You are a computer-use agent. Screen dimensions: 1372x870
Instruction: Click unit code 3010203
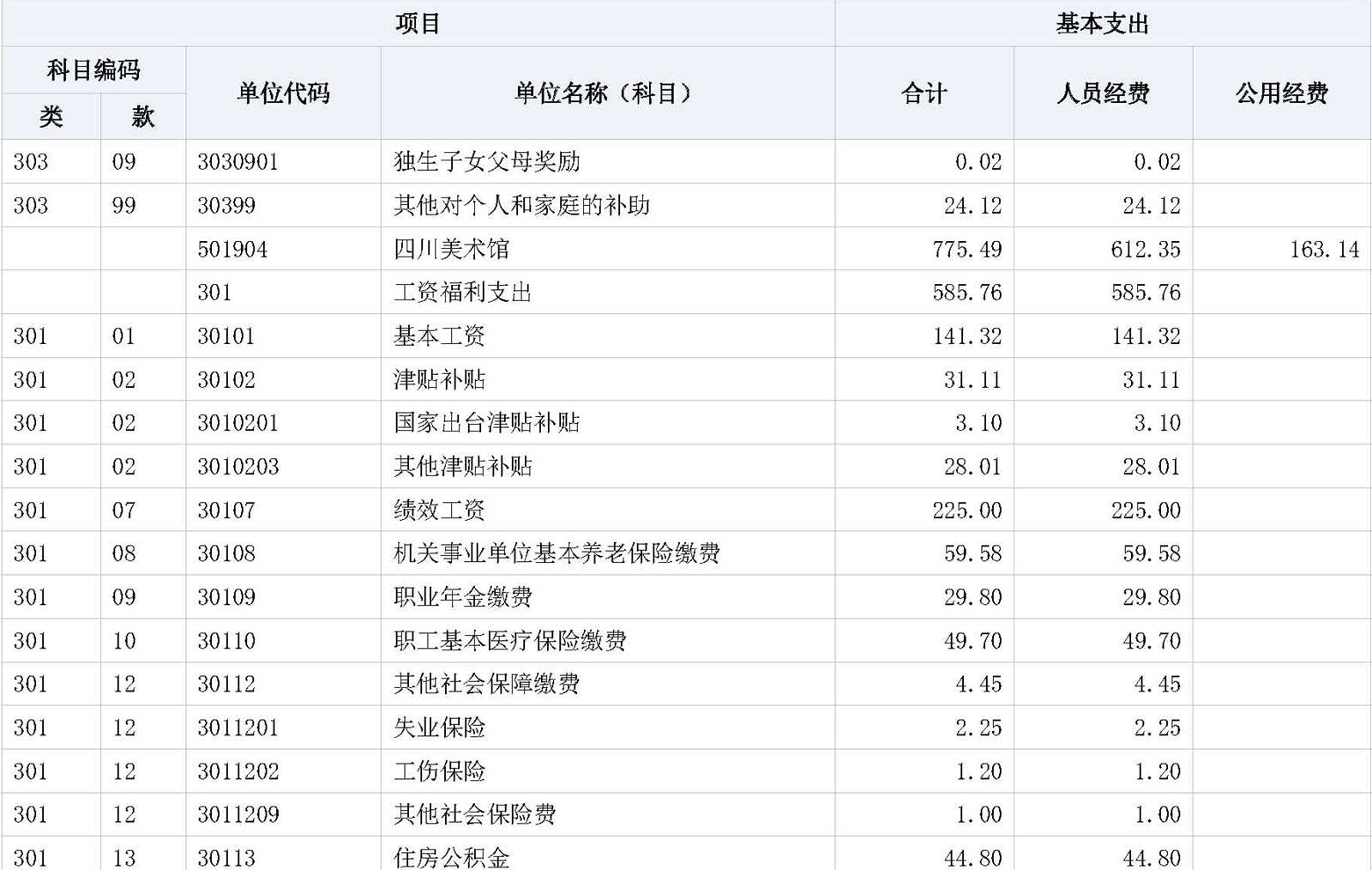point(238,467)
